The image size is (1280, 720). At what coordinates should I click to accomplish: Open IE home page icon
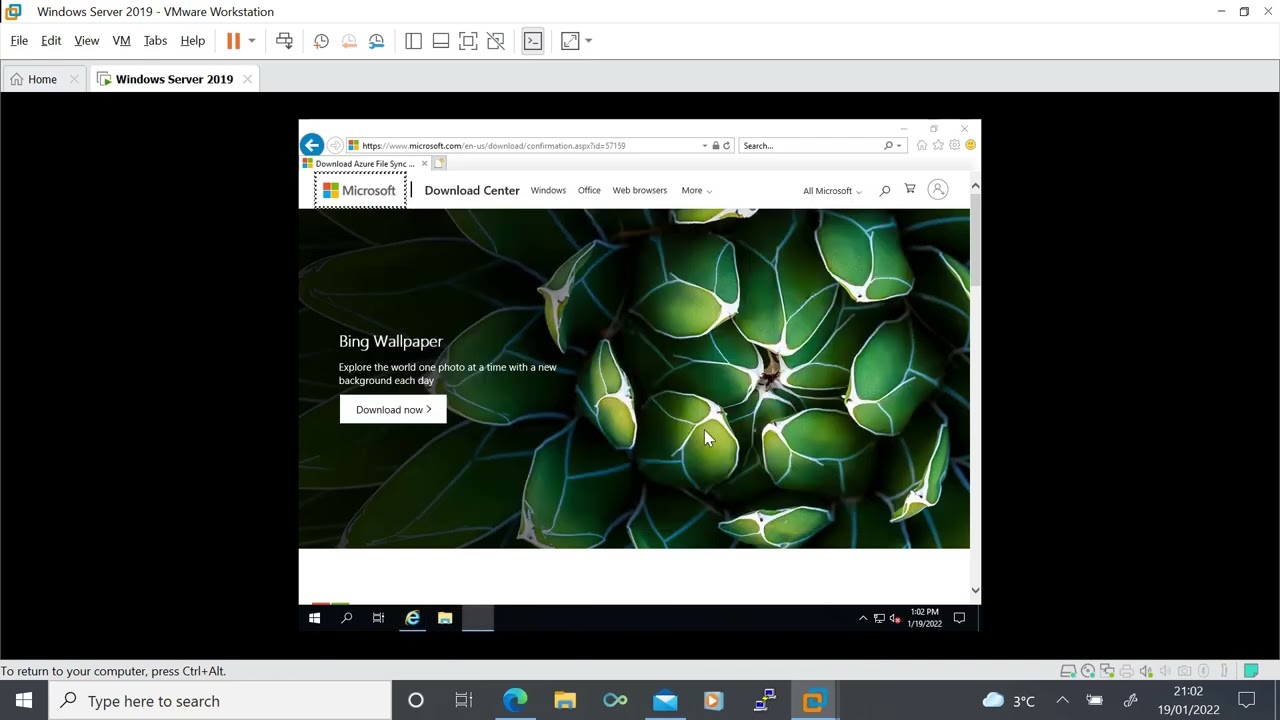(x=922, y=146)
